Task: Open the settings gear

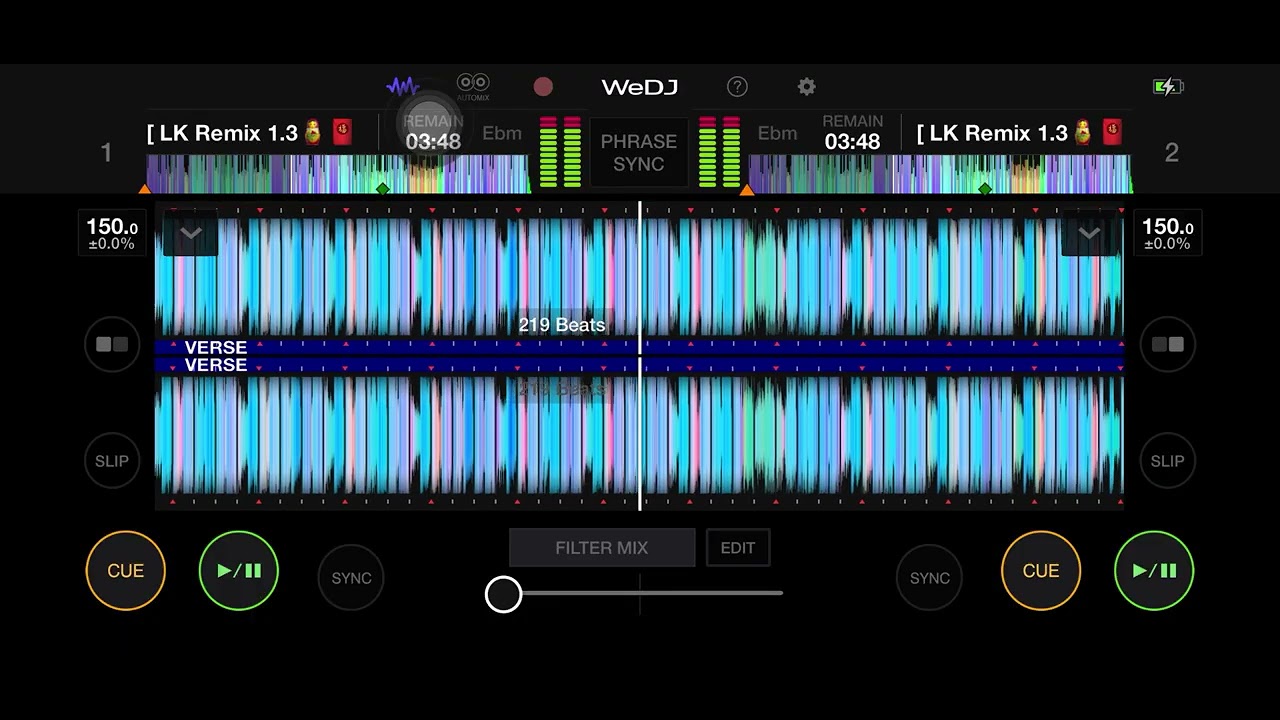Action: (x=806, y=87)
